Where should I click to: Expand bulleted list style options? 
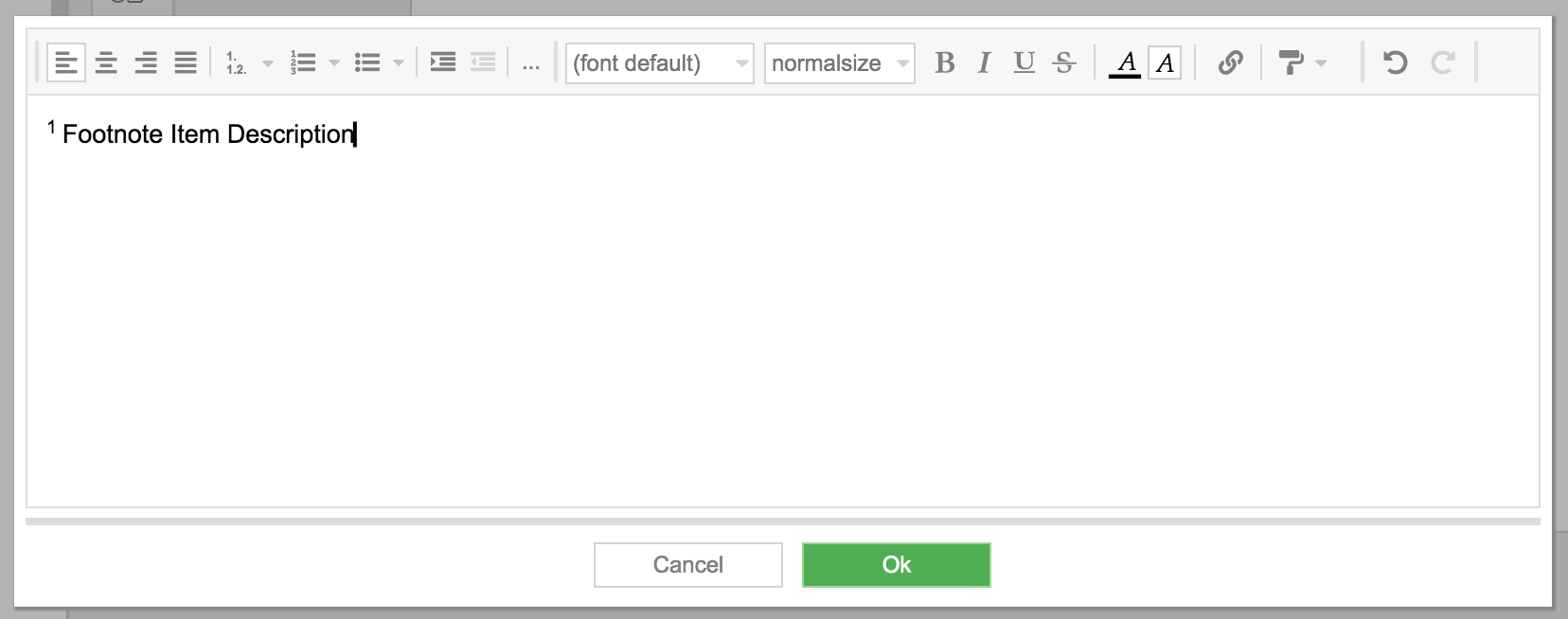pos(399,63)
